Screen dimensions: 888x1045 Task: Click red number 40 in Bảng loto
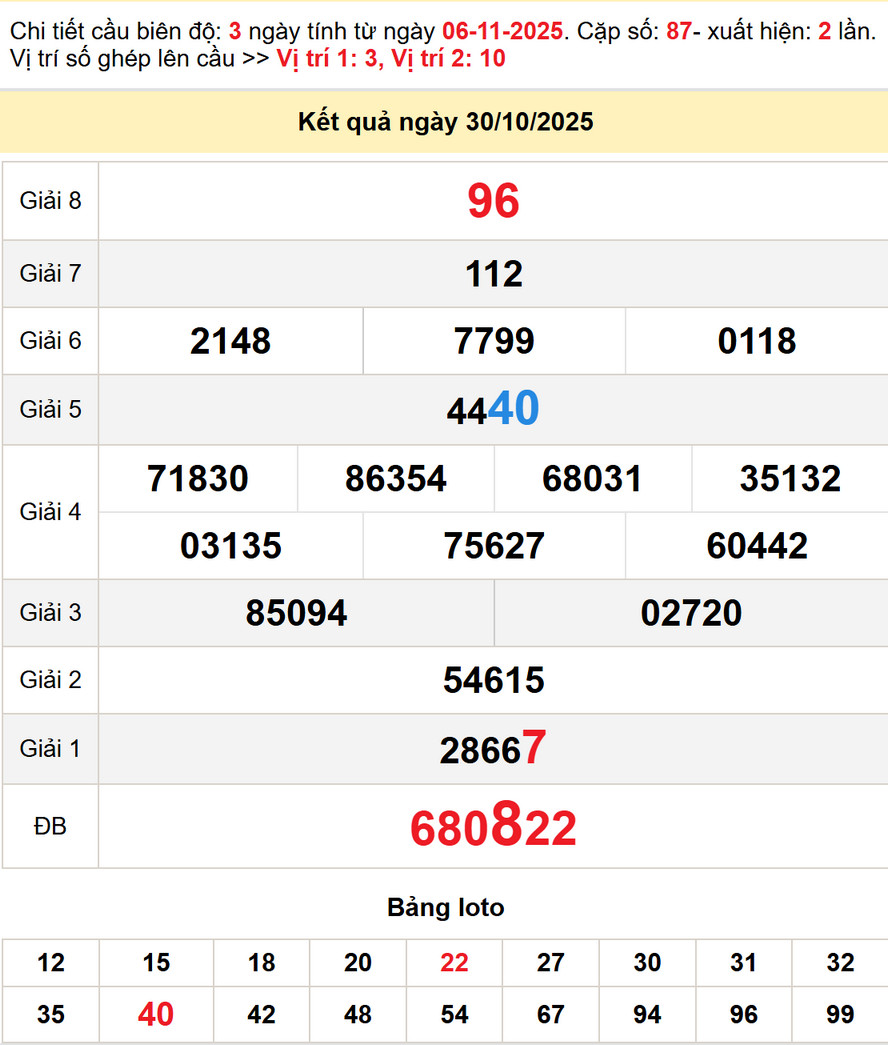point(156,1015)
